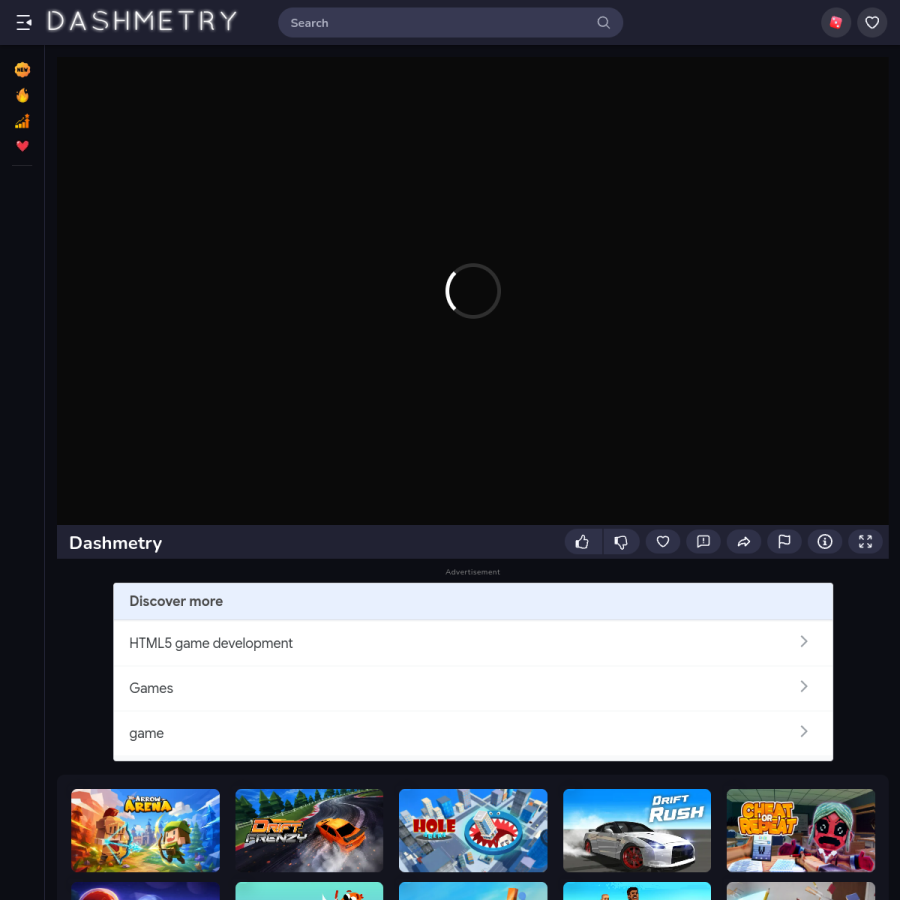900x900 pixels.
Task: Click the Dashmetry game title
Action: click(x=115, y=543)
